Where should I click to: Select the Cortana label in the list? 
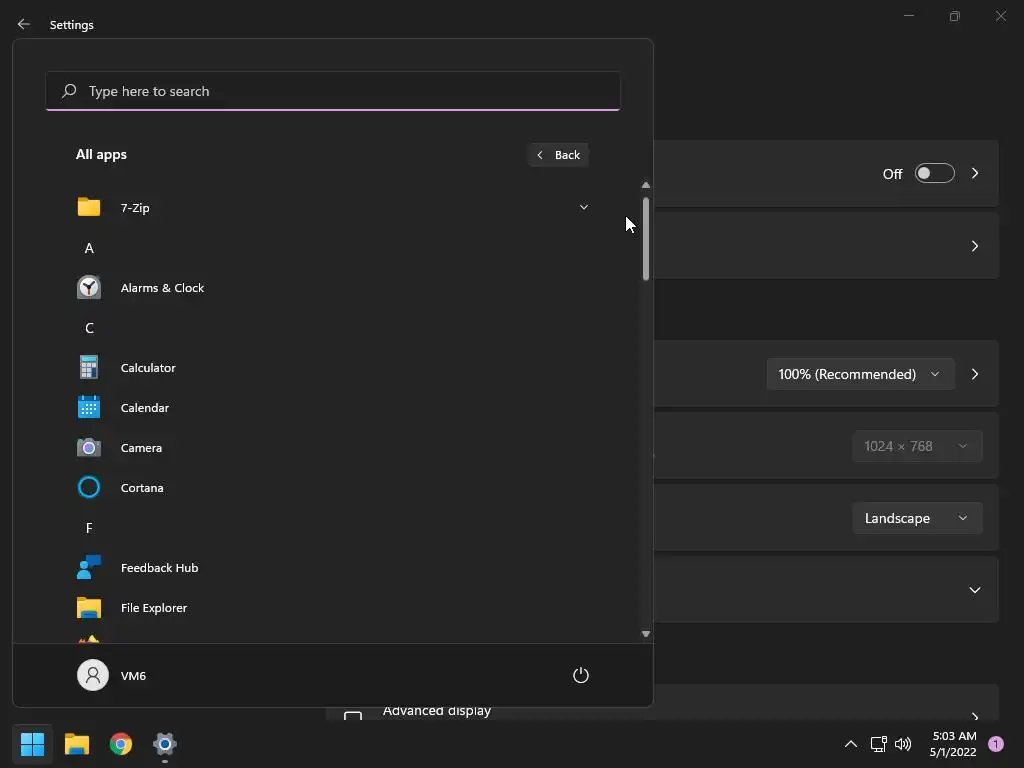tap(142, 488)
